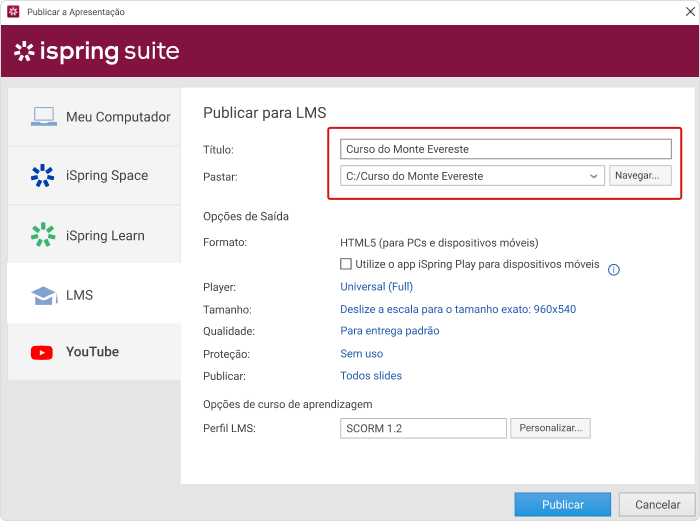Open the Sem uso protection link
700x521 pixels.
pos(362,354)
